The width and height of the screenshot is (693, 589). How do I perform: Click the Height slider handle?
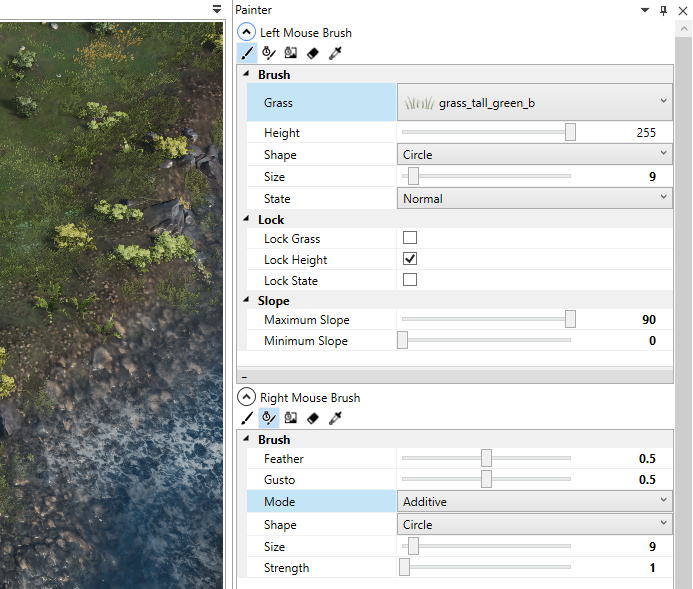click(x=570, y=132)
